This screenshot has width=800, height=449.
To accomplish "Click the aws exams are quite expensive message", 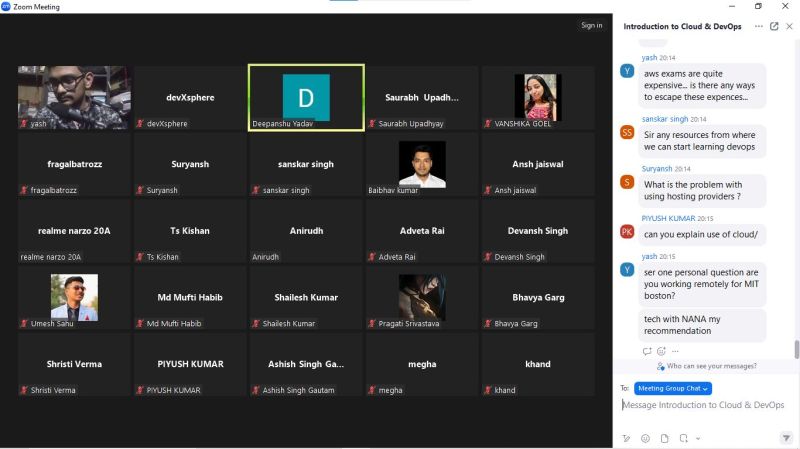I will pos(702,85).
